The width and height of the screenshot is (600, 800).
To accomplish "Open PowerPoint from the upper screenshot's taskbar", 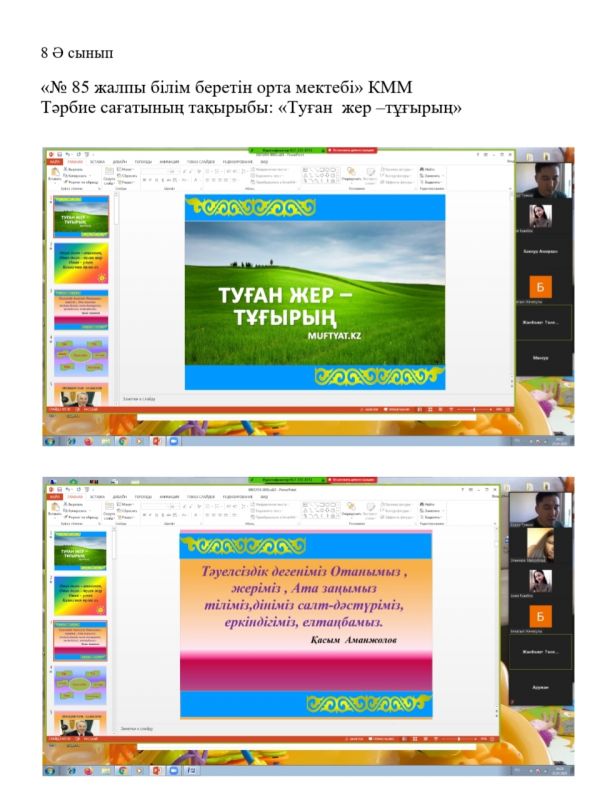I will pyautogui.click(x=157, y=440).
